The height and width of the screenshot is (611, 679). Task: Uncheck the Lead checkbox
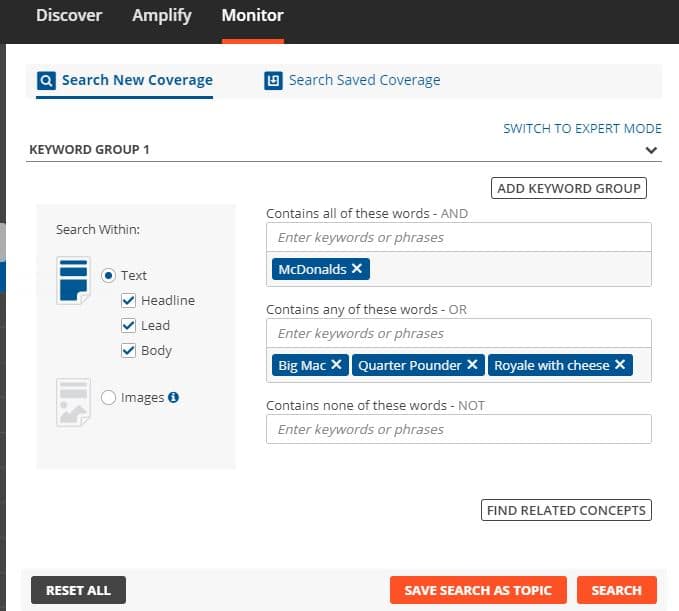click(x=128, y=325)
